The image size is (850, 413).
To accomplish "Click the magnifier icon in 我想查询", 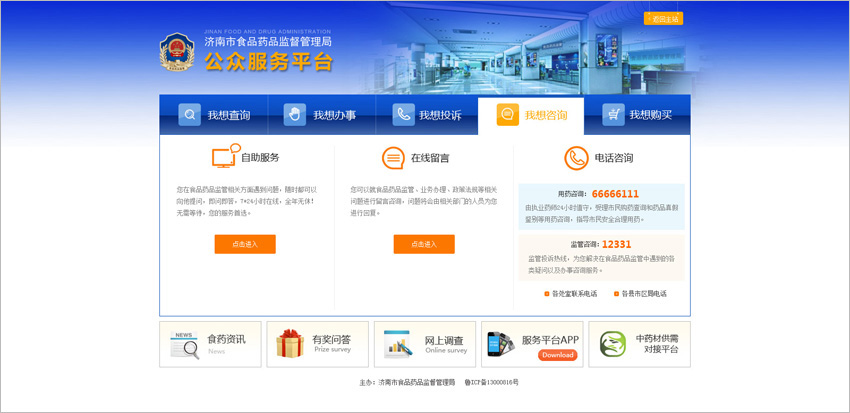I will point(190,115).
